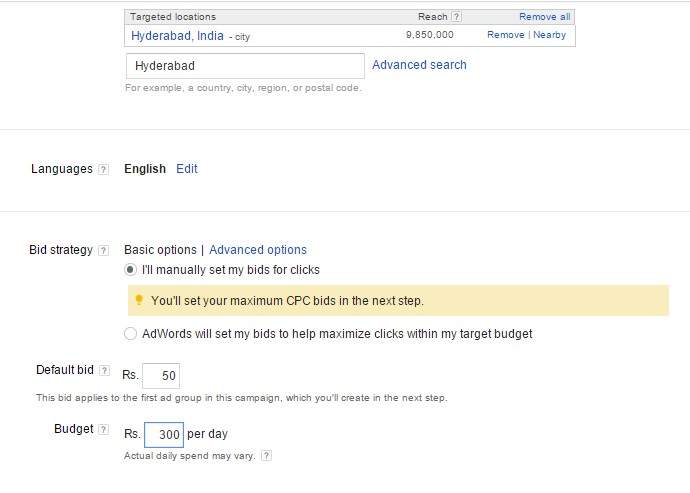Click the location search field containing Hyderabad
The image size is (690, 493).
[245, 66]
